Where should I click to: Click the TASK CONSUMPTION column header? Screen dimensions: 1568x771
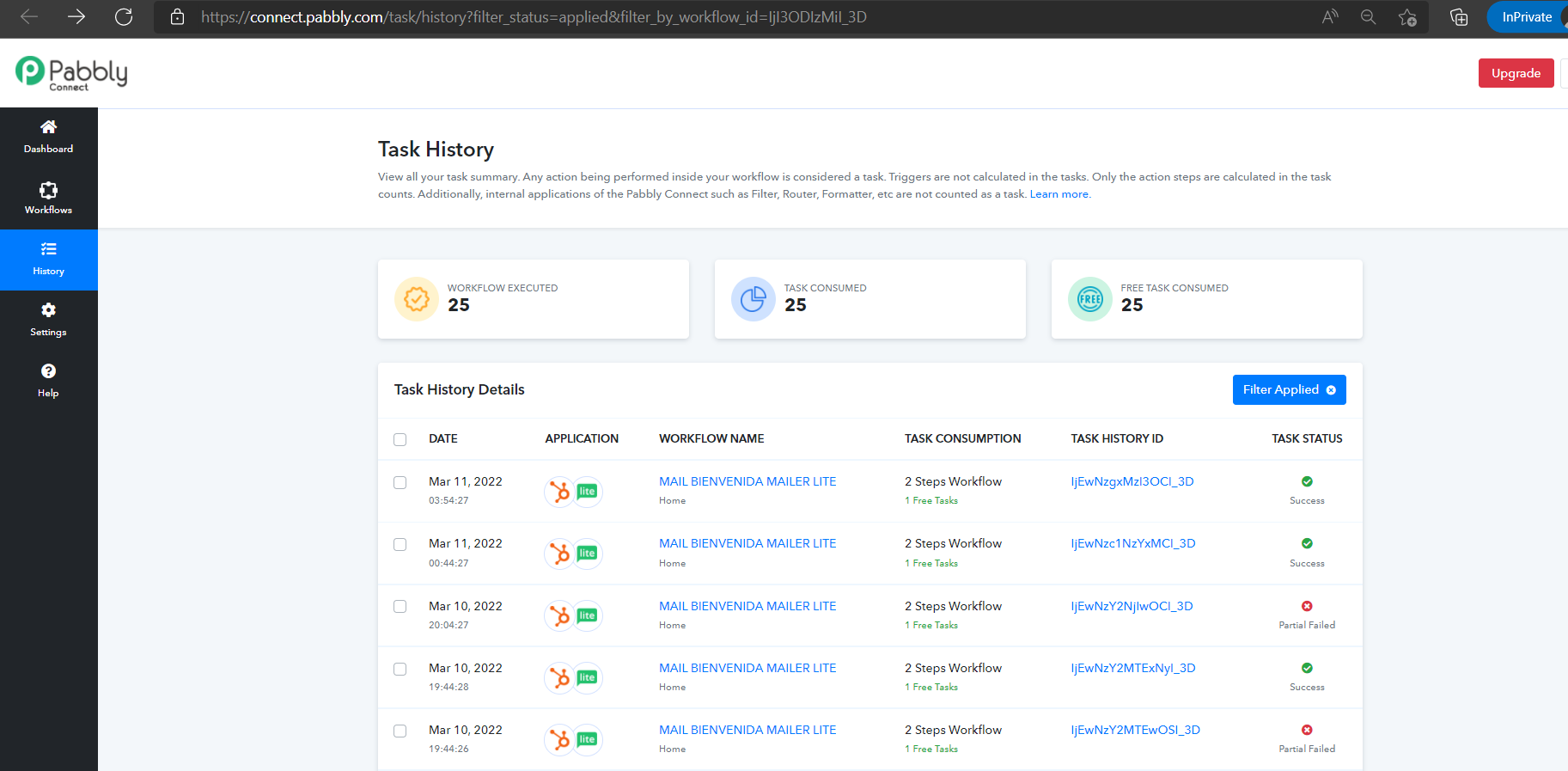click(963, 438)
